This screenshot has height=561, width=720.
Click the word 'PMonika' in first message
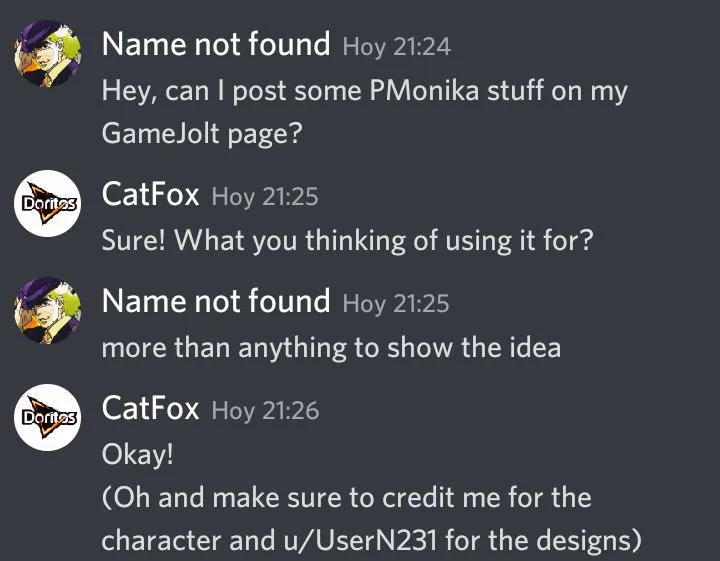pyautogui.click(x=424, y=90)
